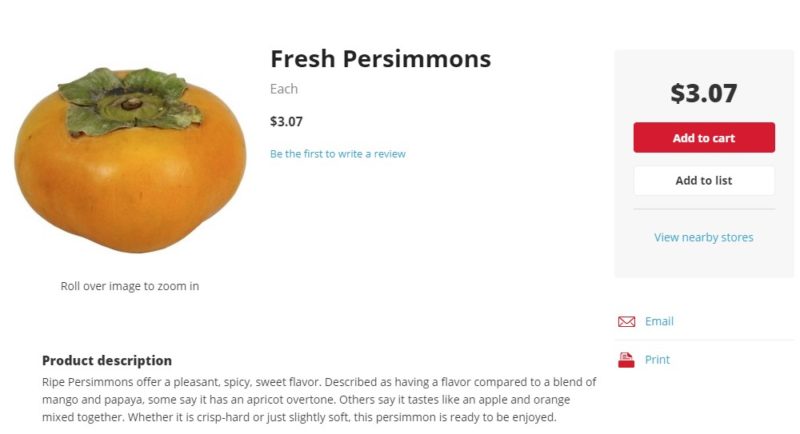Screen dimensions: 800x434
Task: Click the Print text link
Action: coord(657,360)
